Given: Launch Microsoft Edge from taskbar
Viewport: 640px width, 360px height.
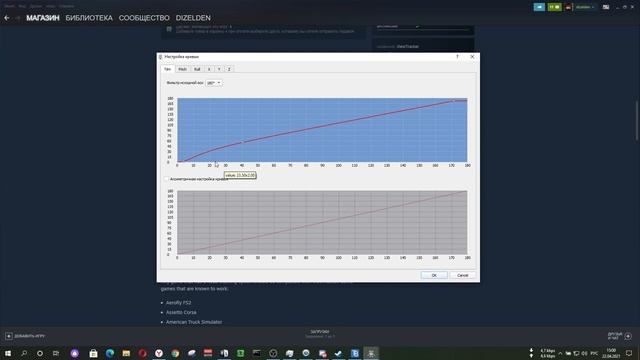Looking at the screenshot, I should coord(110,353).
